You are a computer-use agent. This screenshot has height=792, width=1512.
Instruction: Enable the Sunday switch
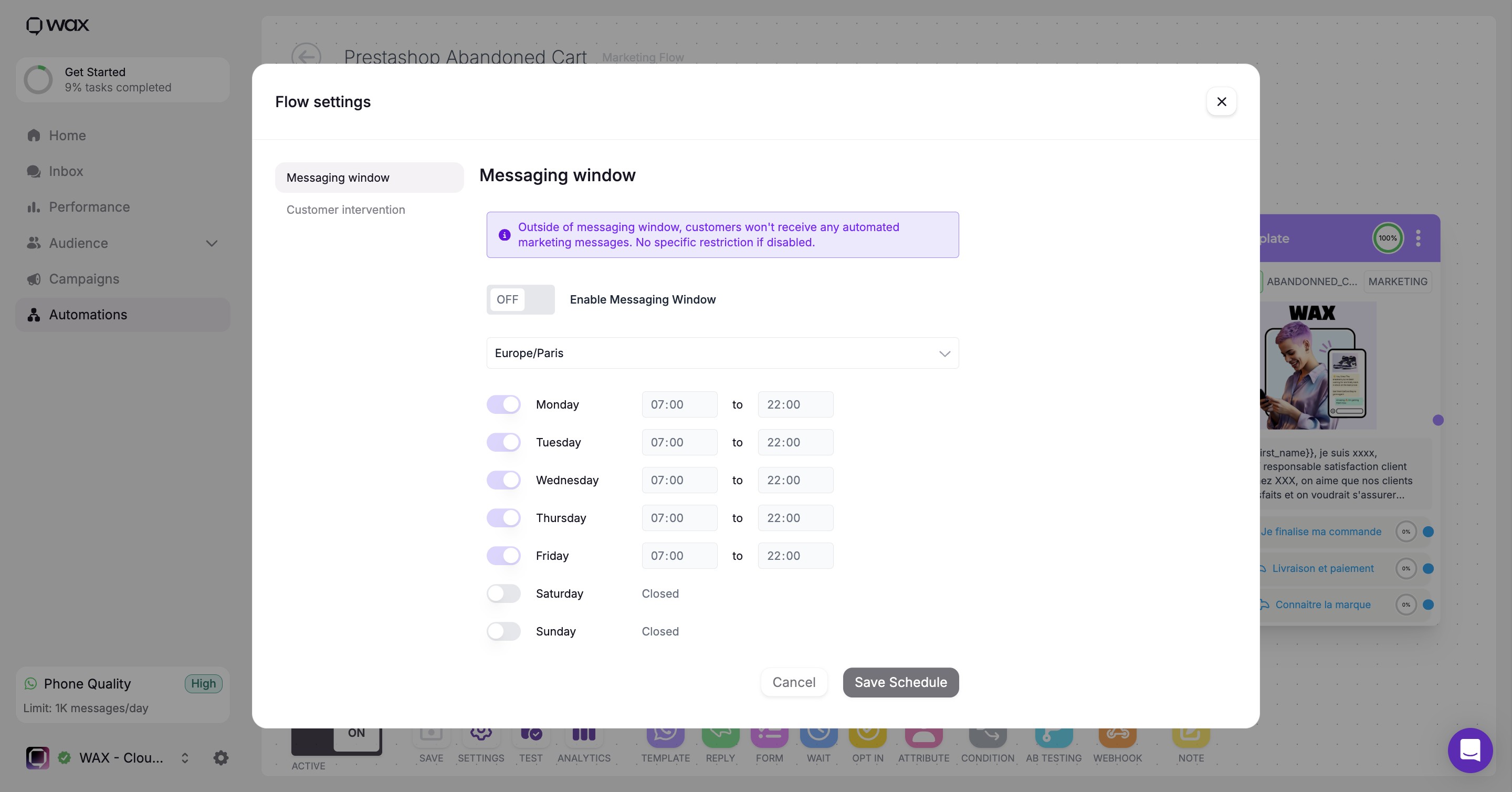(503, 631)
